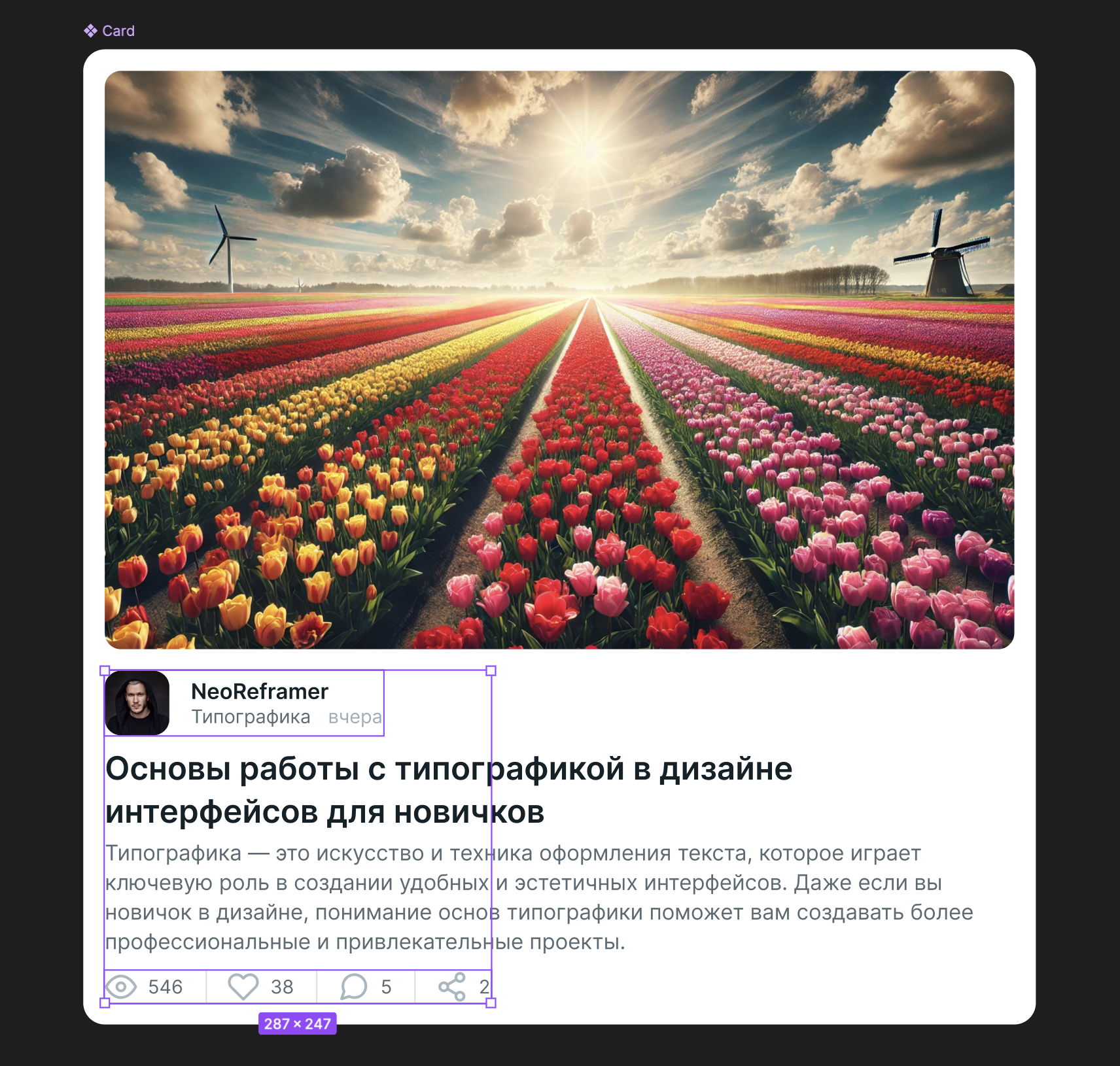1120x1066 pixels.
Task: Click the share icon
Action: 452,987
